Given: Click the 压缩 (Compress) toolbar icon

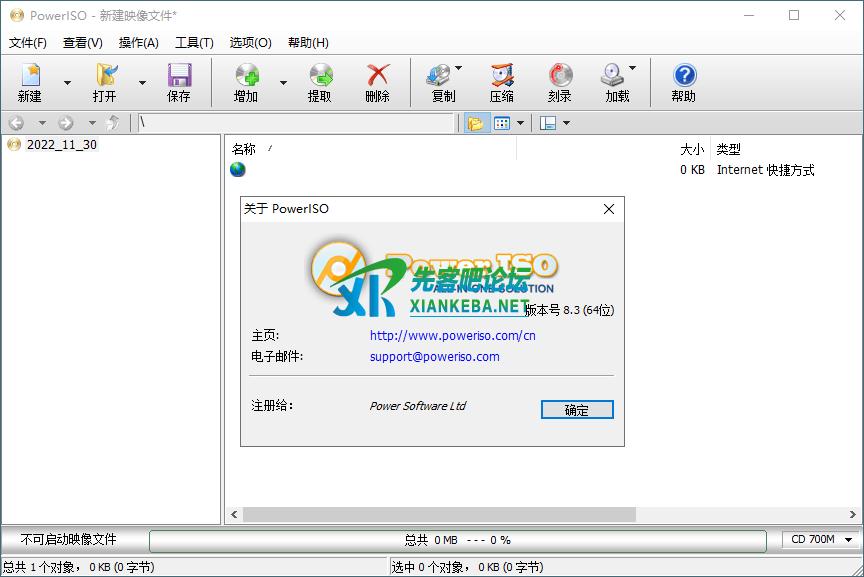Looking at the screenshot, I should (x=502, y=76).
